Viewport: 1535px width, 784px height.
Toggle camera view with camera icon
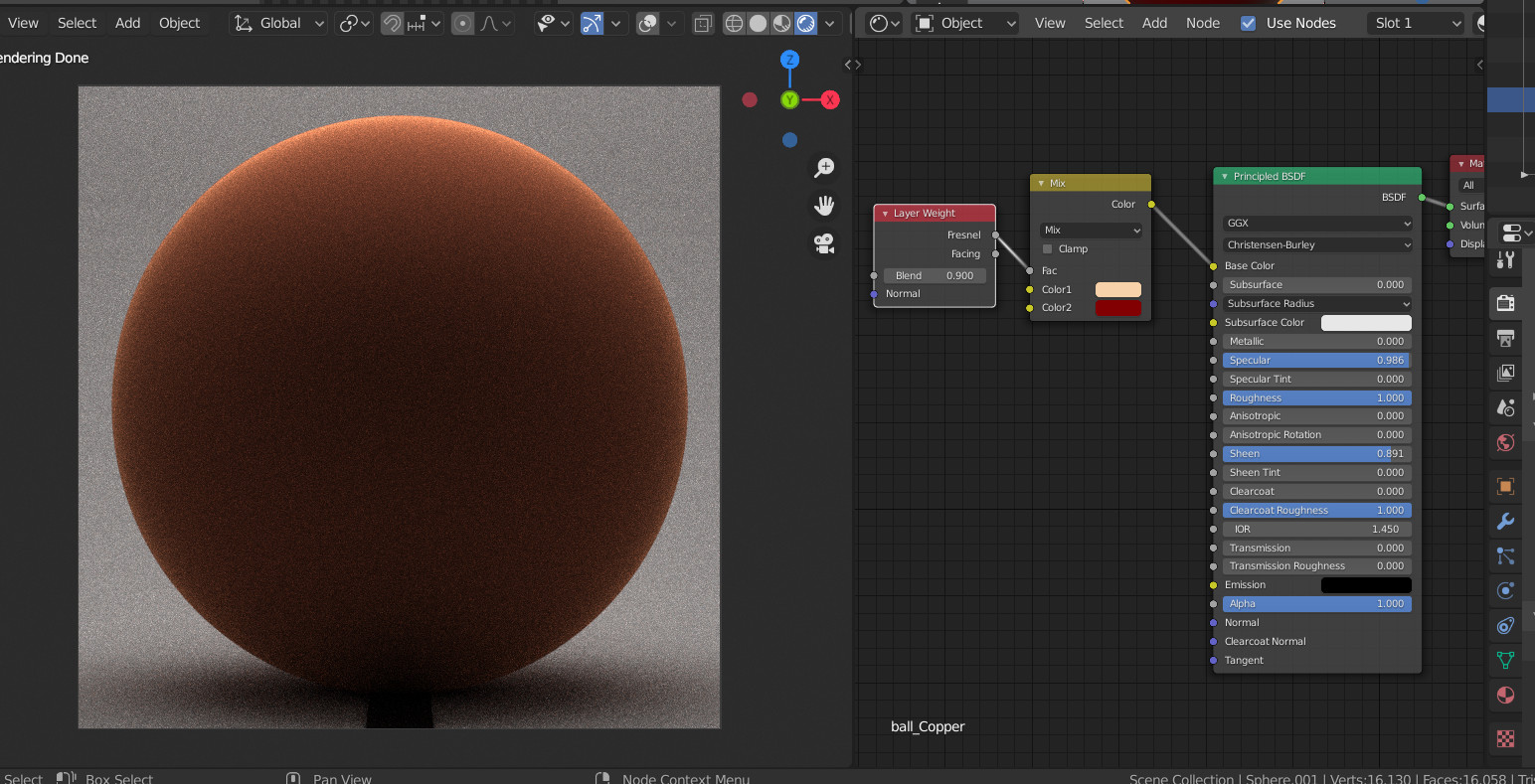[824, 243]
